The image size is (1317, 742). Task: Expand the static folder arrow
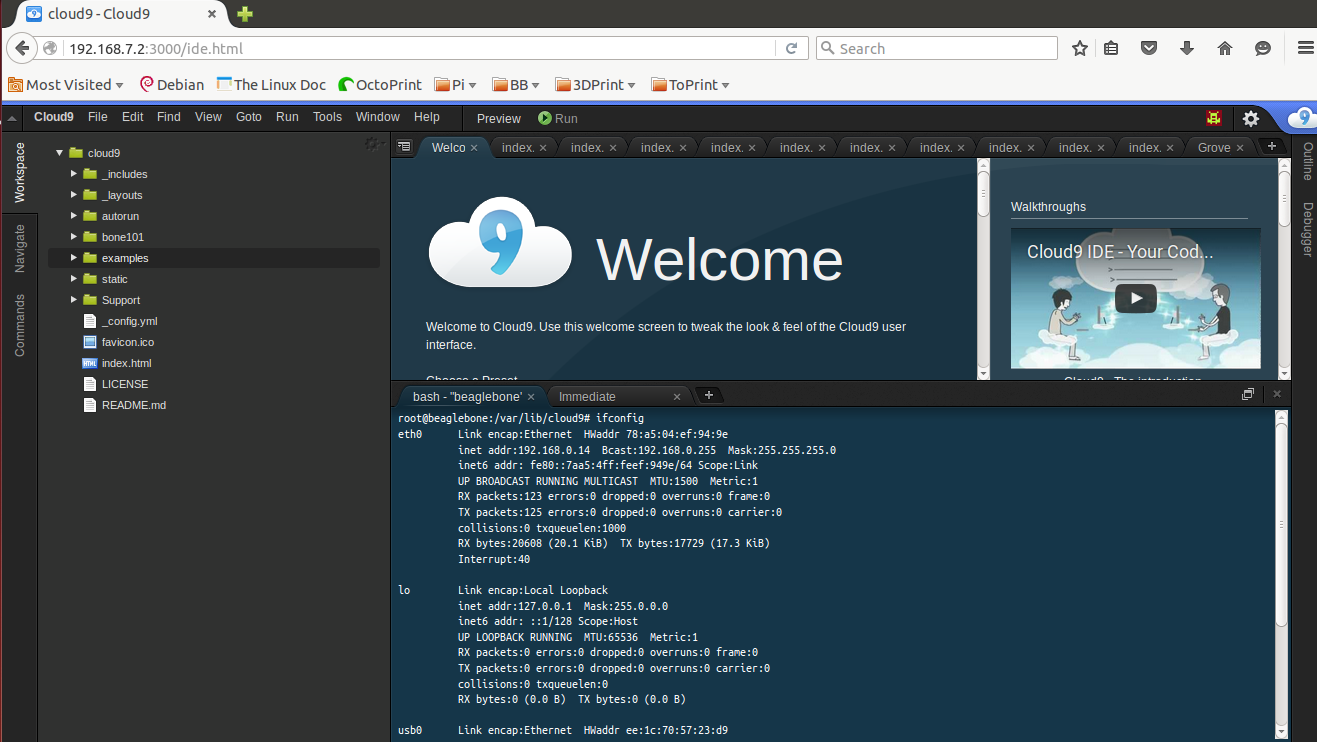click(x=74, y=279)
